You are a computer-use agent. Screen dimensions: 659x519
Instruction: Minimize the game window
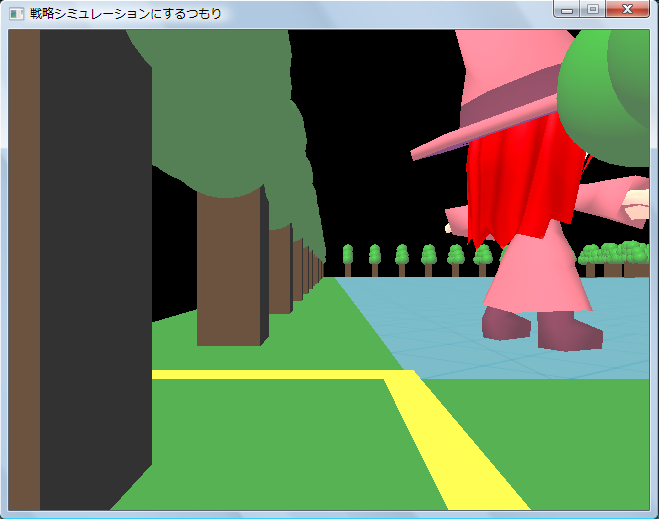[567, 9]
